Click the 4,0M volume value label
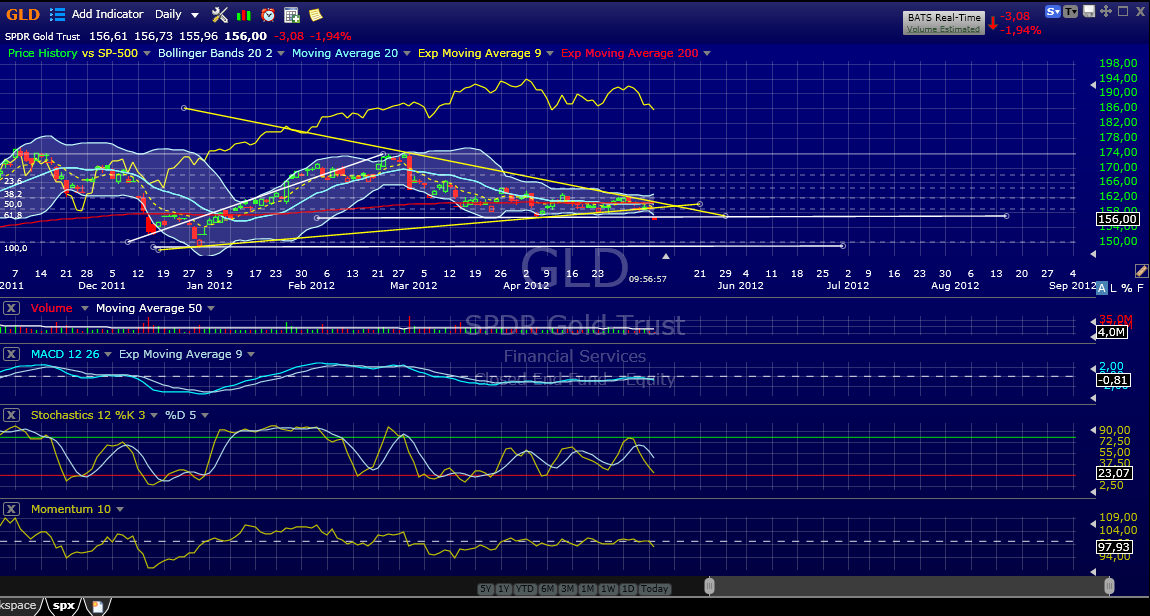The width and height of the screenshot is (1150, 616). coord(1111,332)
